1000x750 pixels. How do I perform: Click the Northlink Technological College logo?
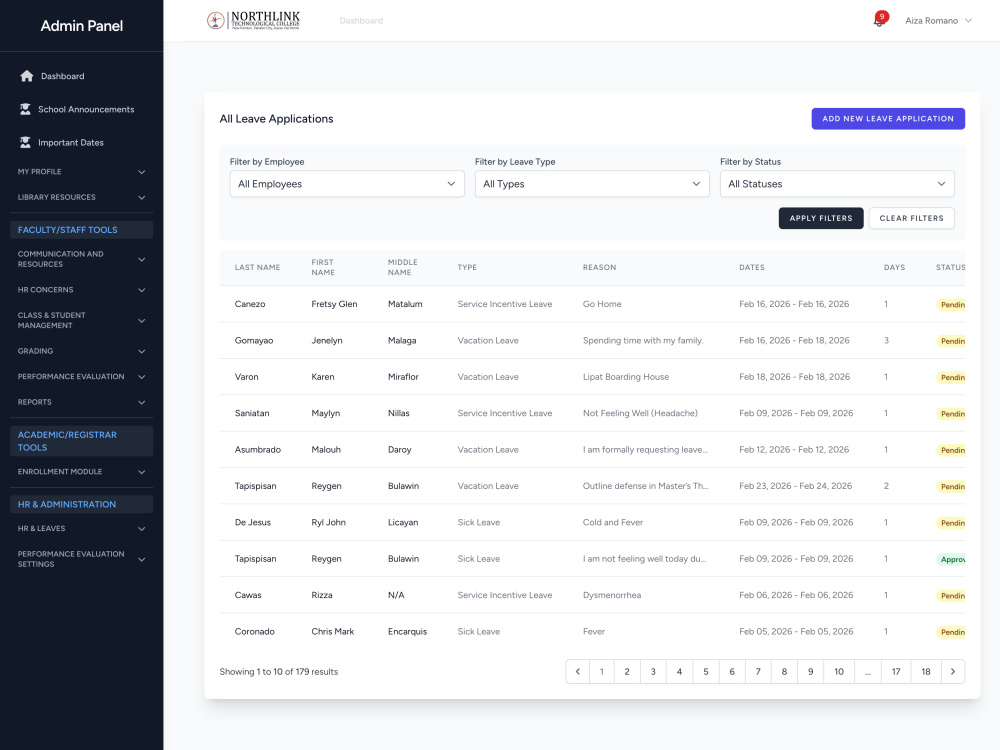(x=253, y=20)
